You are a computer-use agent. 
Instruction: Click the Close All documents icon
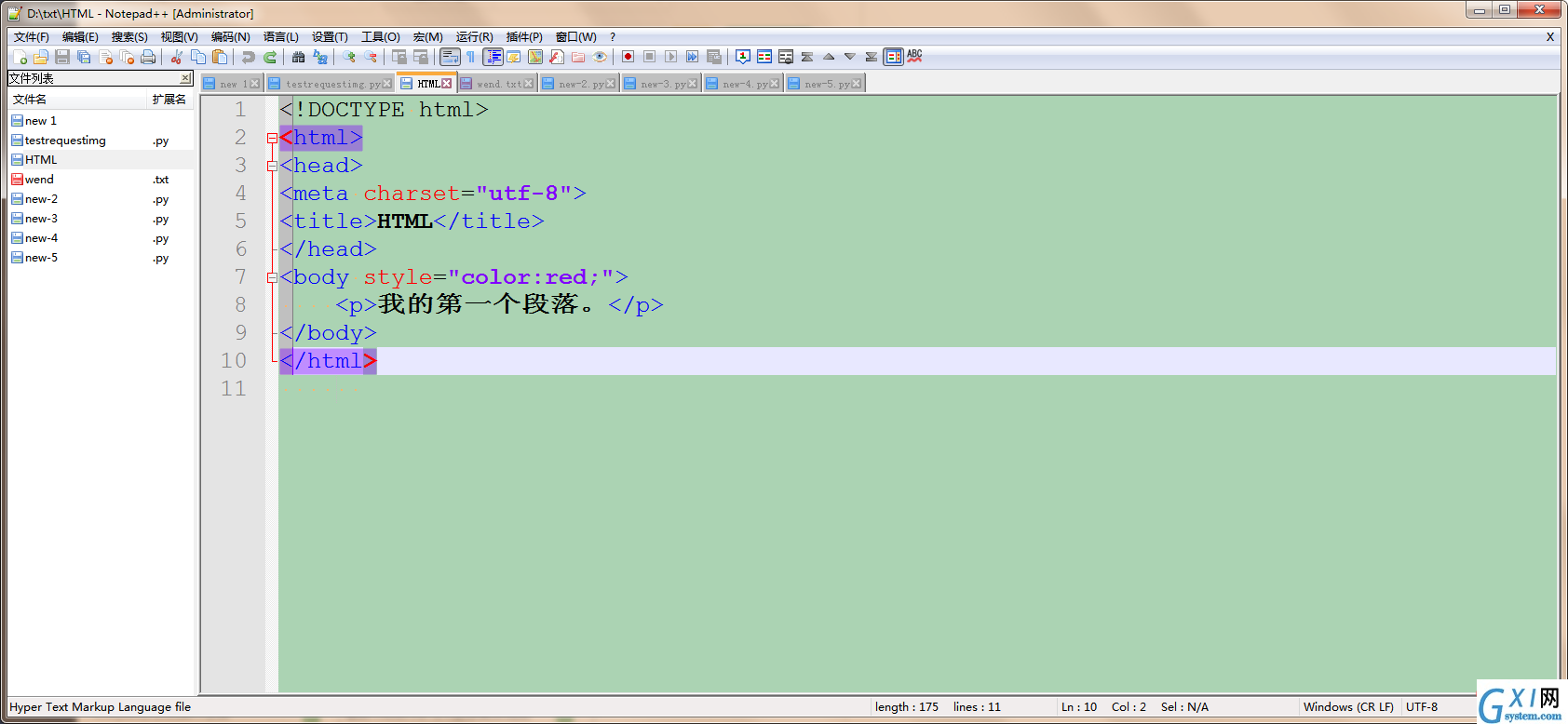pos(127,57)
